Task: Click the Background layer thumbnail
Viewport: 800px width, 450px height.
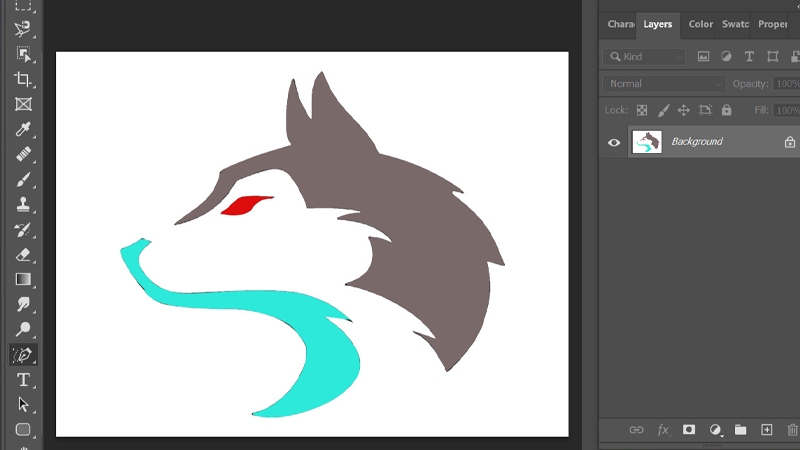Action: click(647, 142)
